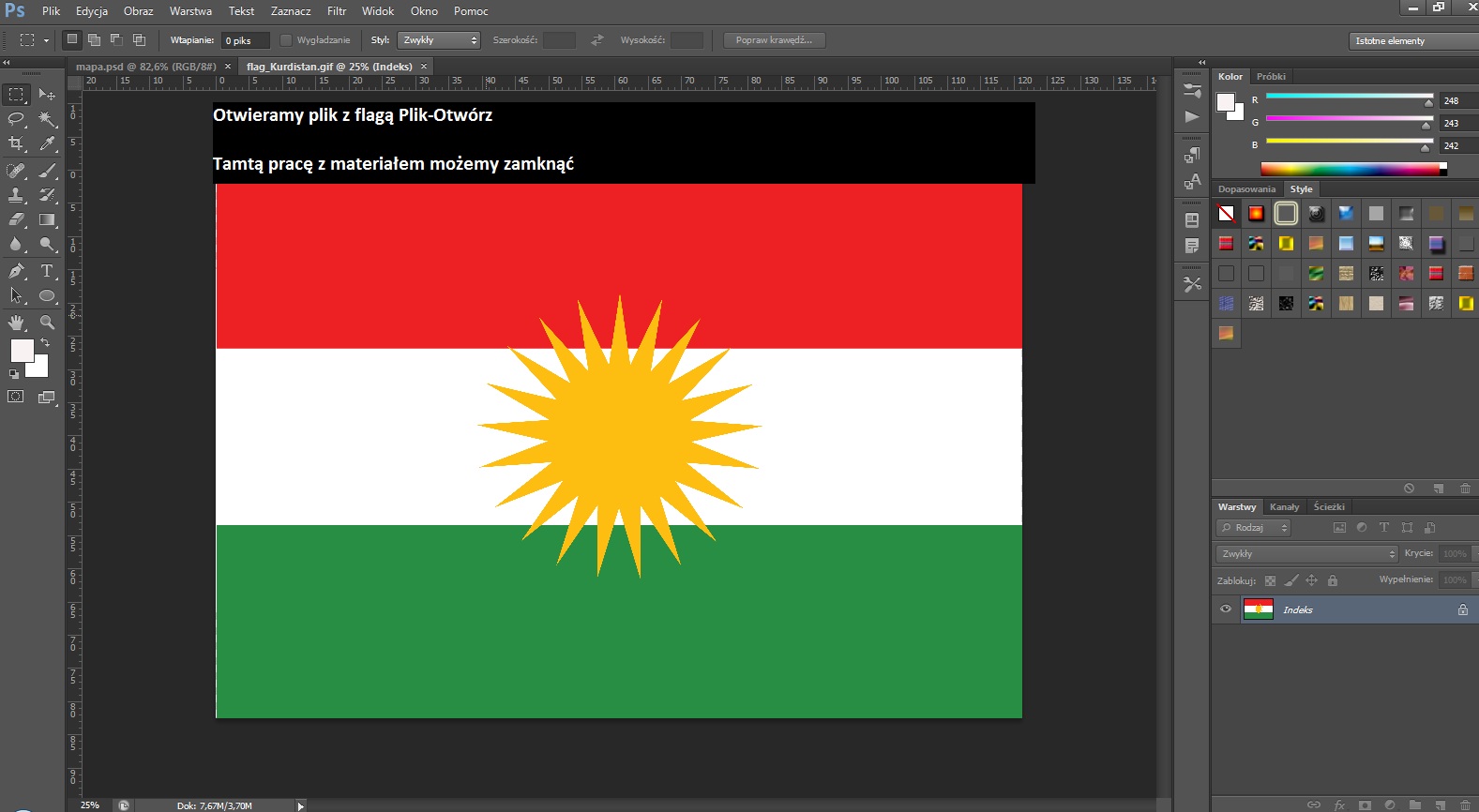Select the Dodge tool
Viewport: 1479px width, 812px height.
(x=47, y=244)
